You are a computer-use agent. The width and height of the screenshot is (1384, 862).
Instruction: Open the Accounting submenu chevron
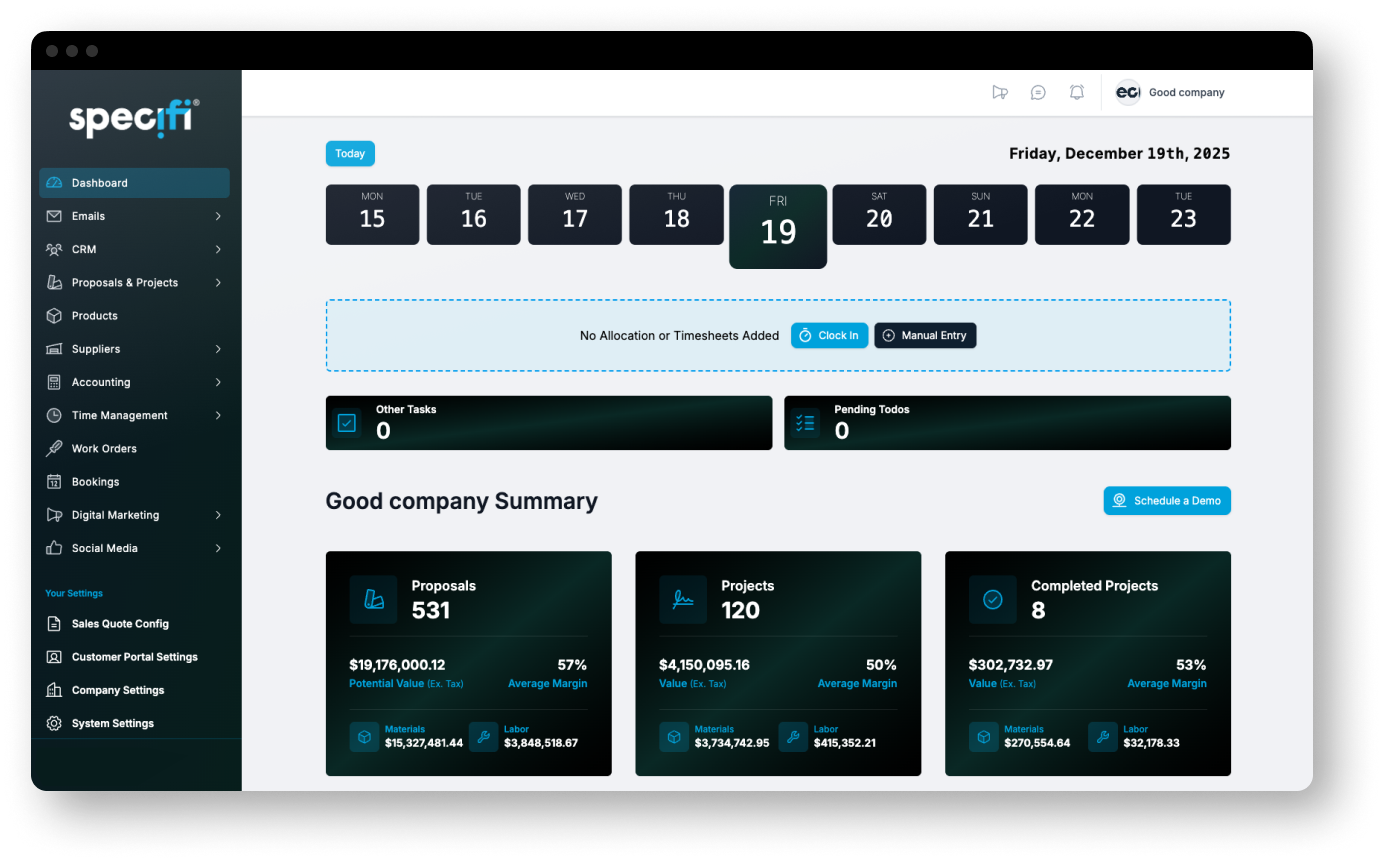[x=217, y=381]
